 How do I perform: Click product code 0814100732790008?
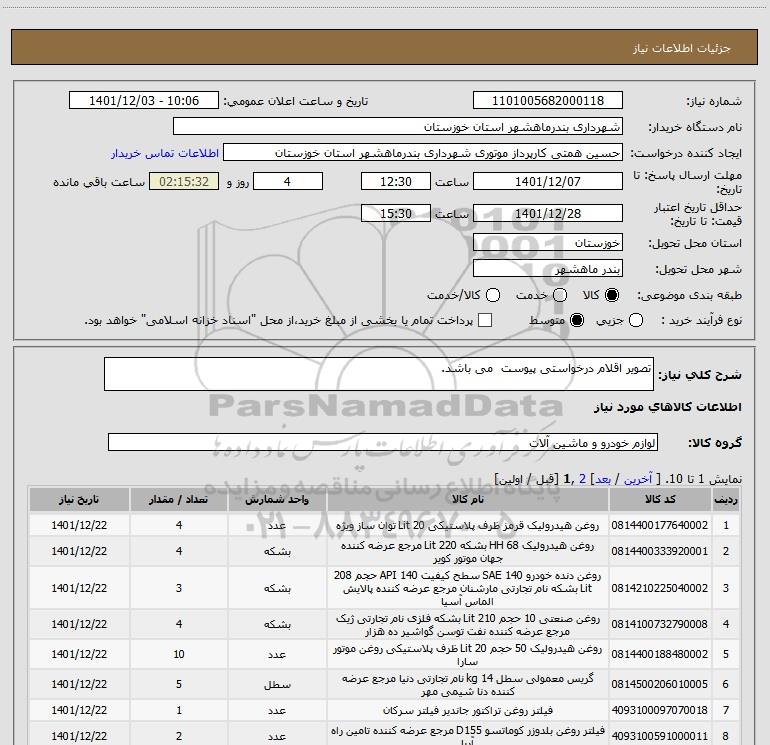660,624
